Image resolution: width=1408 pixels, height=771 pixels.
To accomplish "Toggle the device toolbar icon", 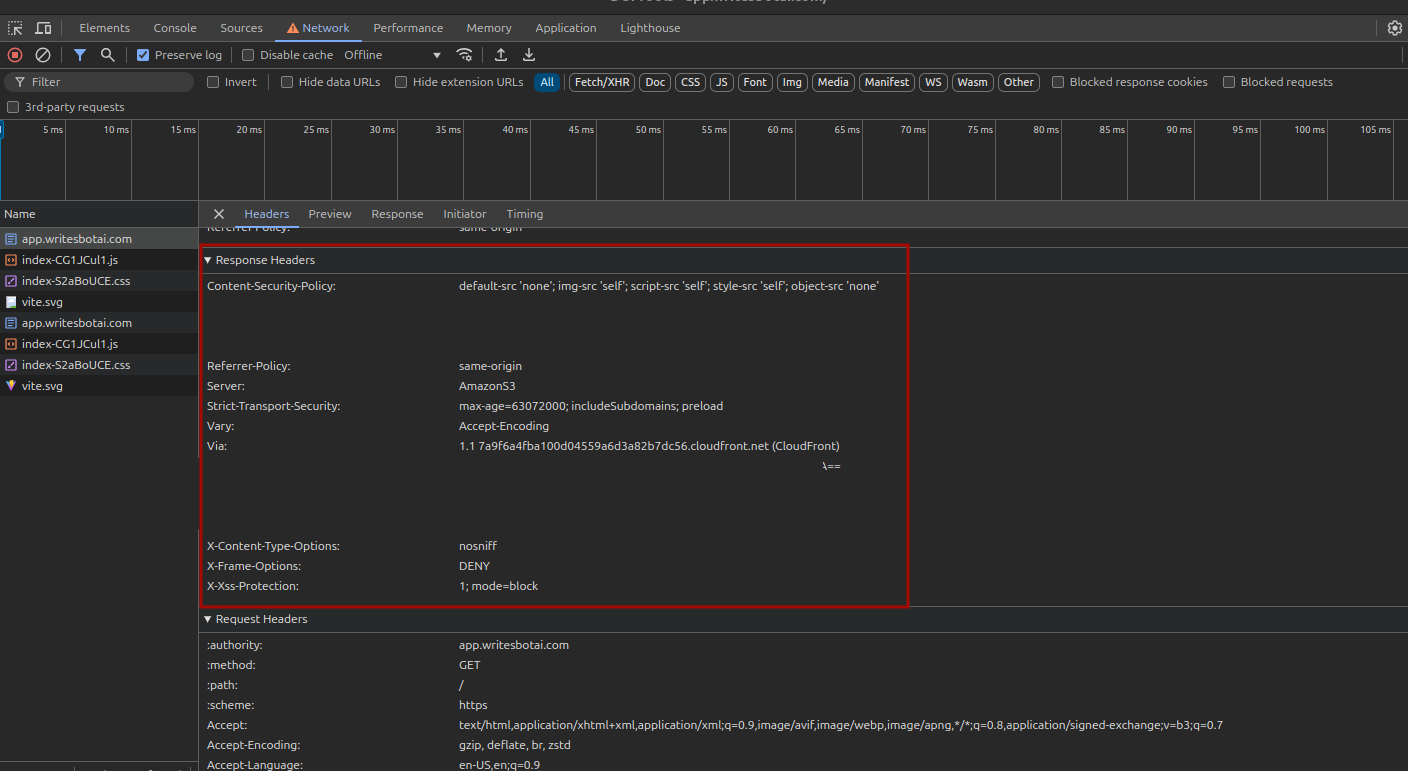I will (x=43, y=28).
